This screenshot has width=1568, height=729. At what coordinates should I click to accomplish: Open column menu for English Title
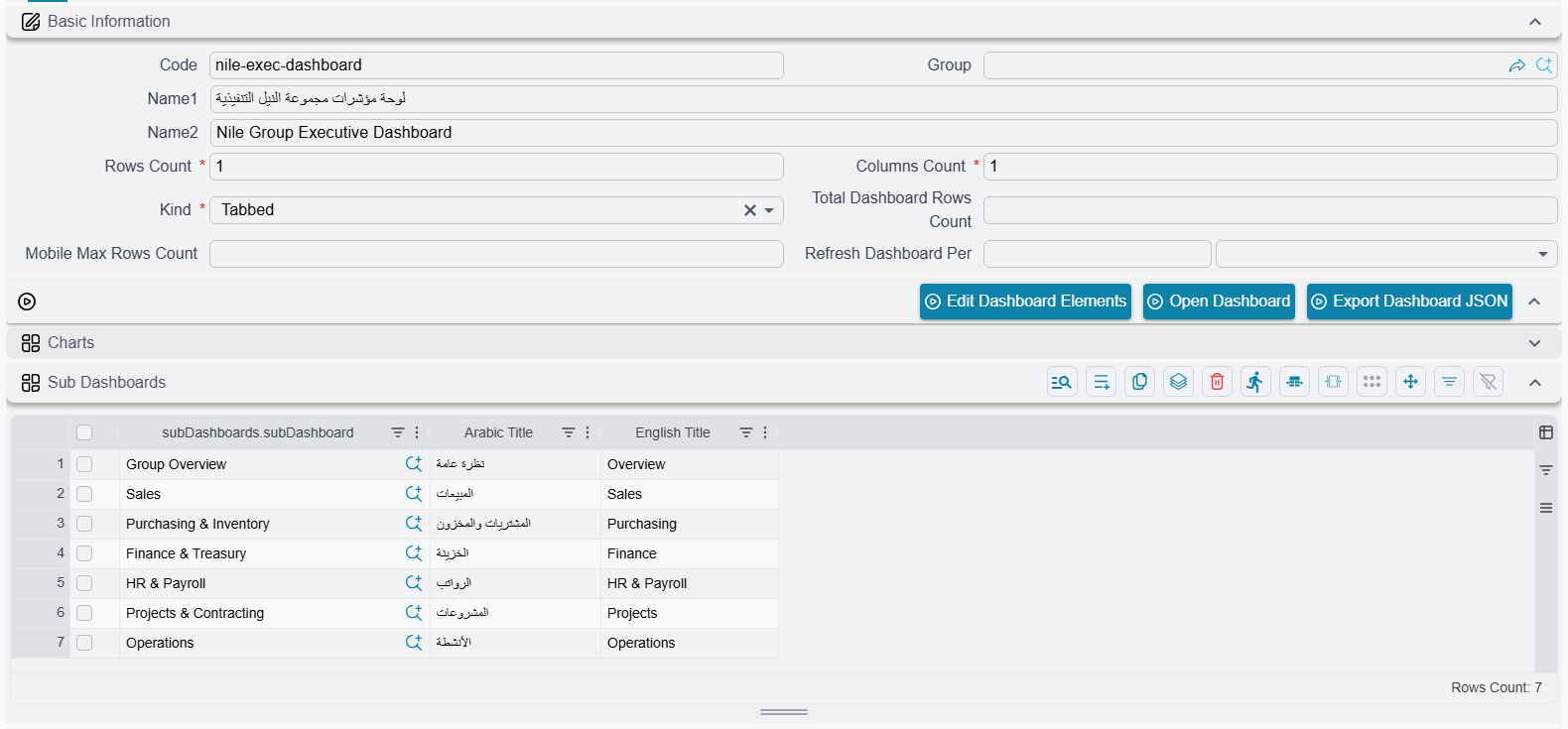pos(765,432)
